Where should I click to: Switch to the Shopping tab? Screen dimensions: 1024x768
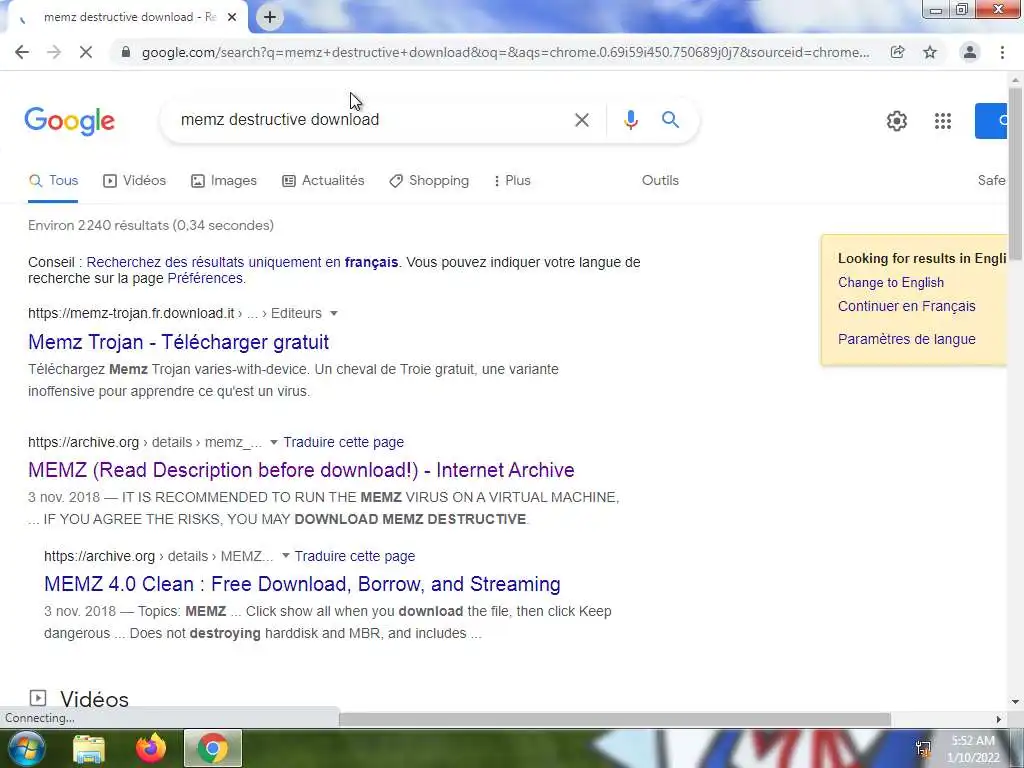click(429, 181)
